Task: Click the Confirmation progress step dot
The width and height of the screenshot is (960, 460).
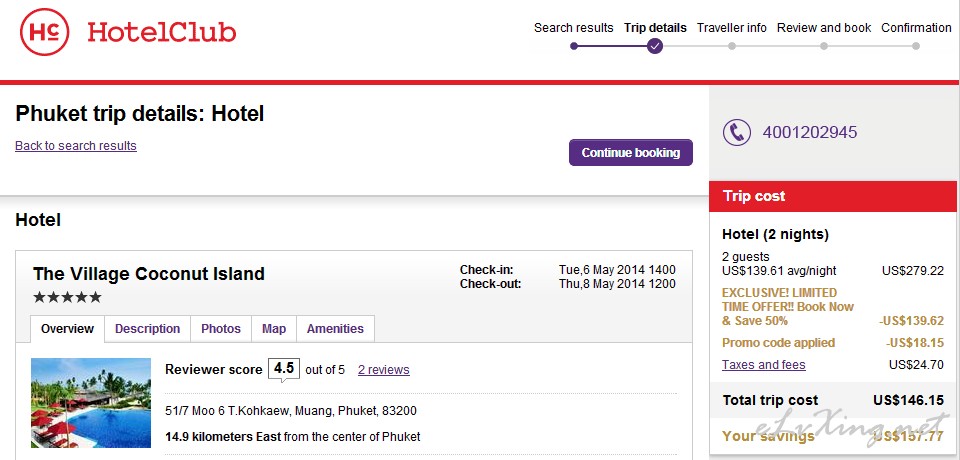Action: [916, 46]
